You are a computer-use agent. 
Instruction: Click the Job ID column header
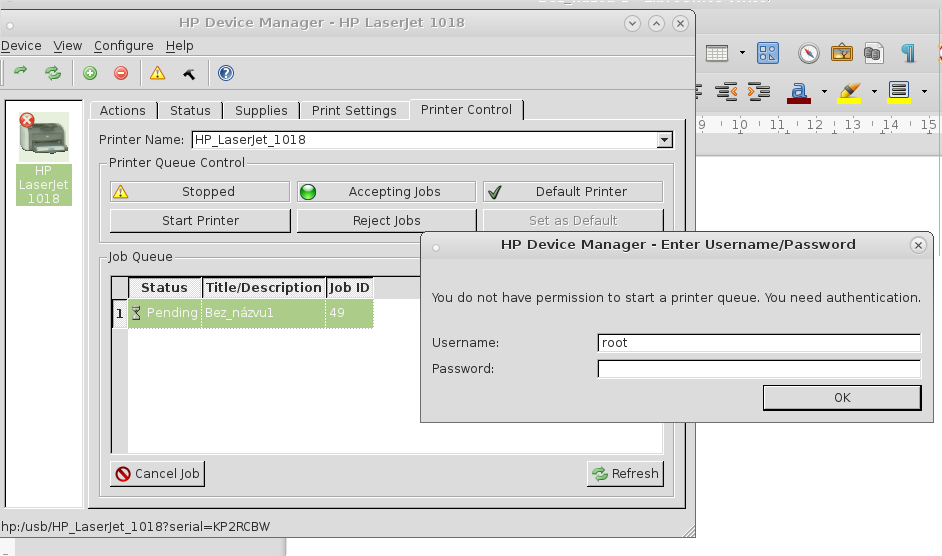(x=349, y=288)
